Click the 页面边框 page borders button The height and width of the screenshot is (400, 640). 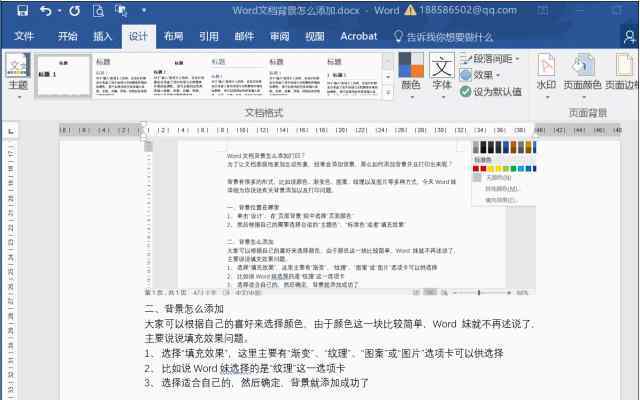click(627, 74)
